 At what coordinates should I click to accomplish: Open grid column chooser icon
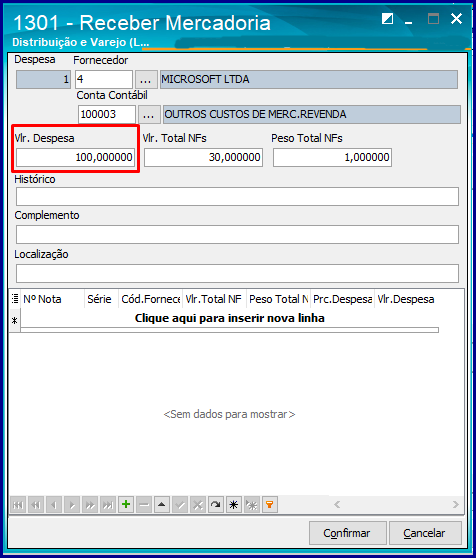(x=15, y=299)
